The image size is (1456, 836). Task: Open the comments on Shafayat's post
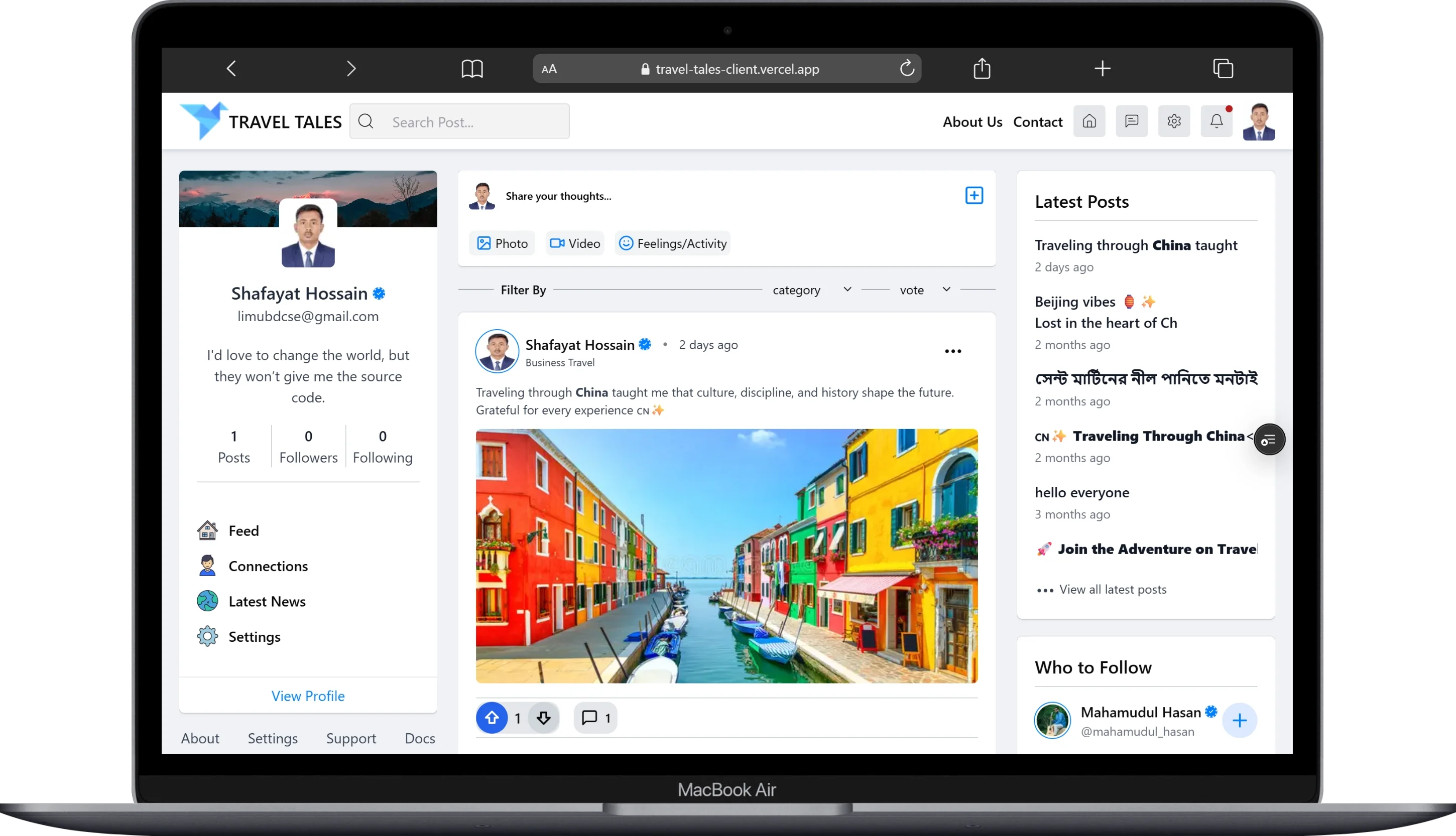595,718
